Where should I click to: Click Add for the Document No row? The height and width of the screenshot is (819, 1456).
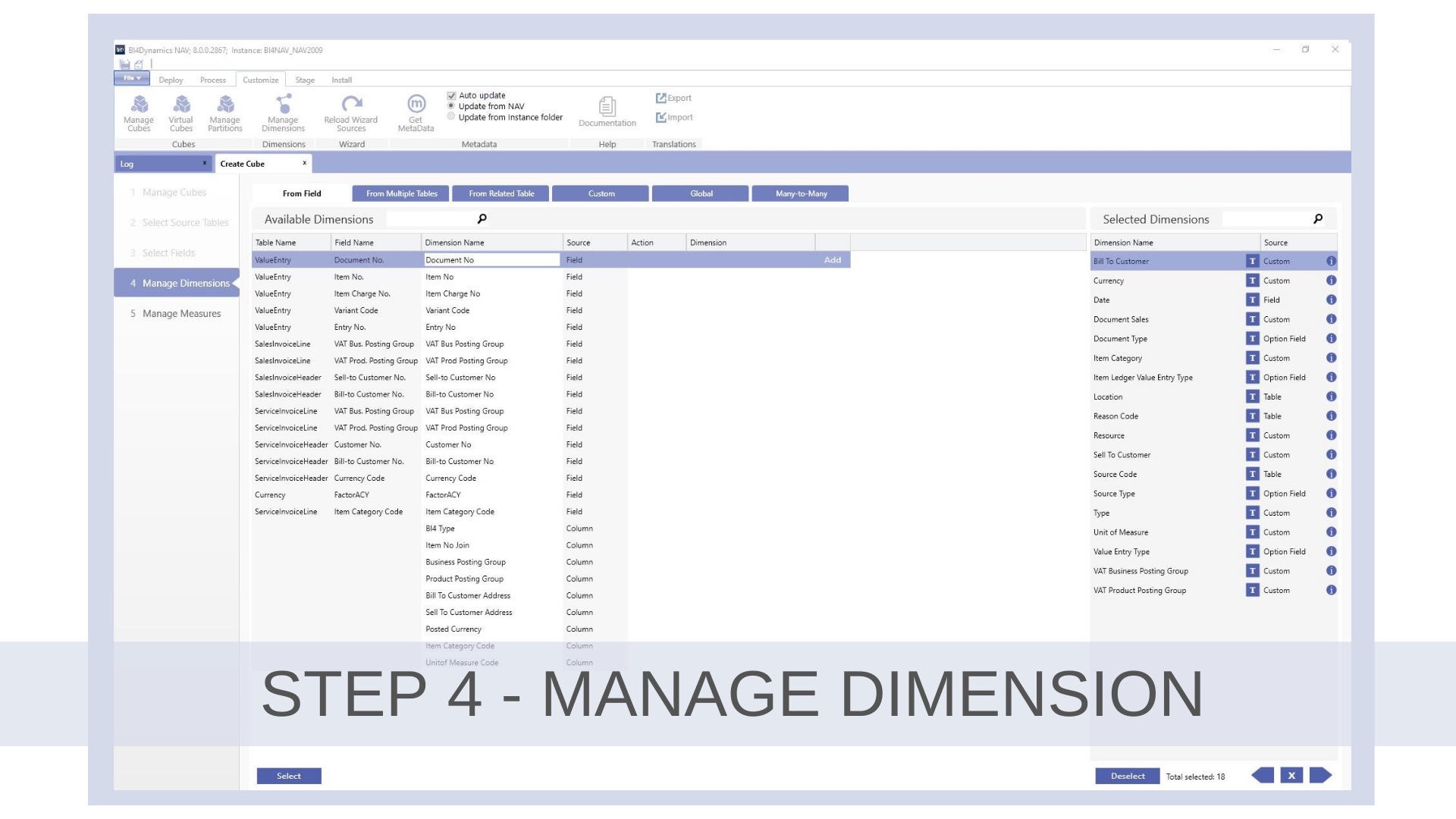click(x=832, y=260)
